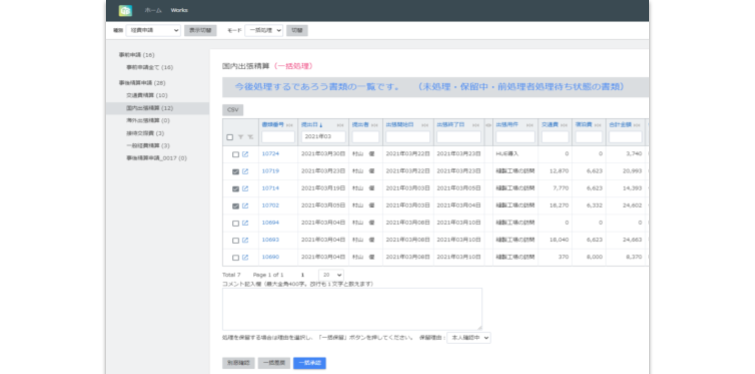
Task: Open document 10694 via its edit icon
Action: tap(245, 223)
